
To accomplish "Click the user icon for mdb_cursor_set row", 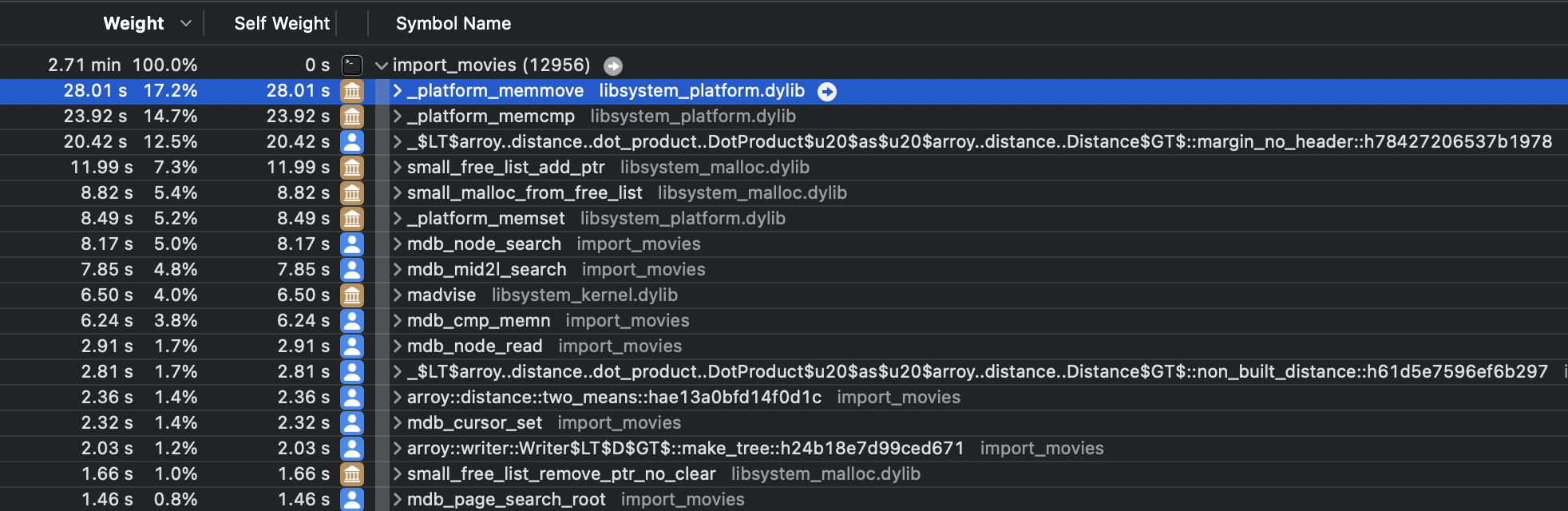I will coord(352,423).
